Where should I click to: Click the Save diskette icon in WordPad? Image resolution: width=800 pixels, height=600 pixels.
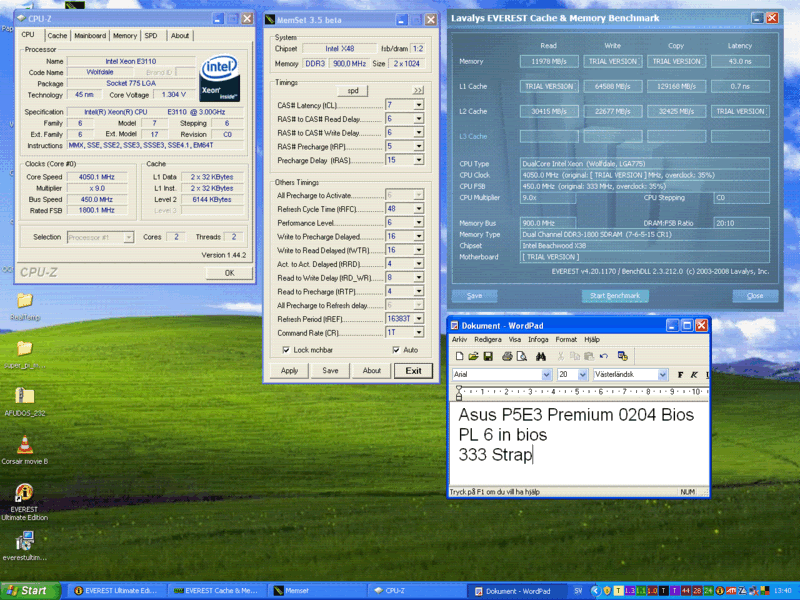click(x=488, y=356)
